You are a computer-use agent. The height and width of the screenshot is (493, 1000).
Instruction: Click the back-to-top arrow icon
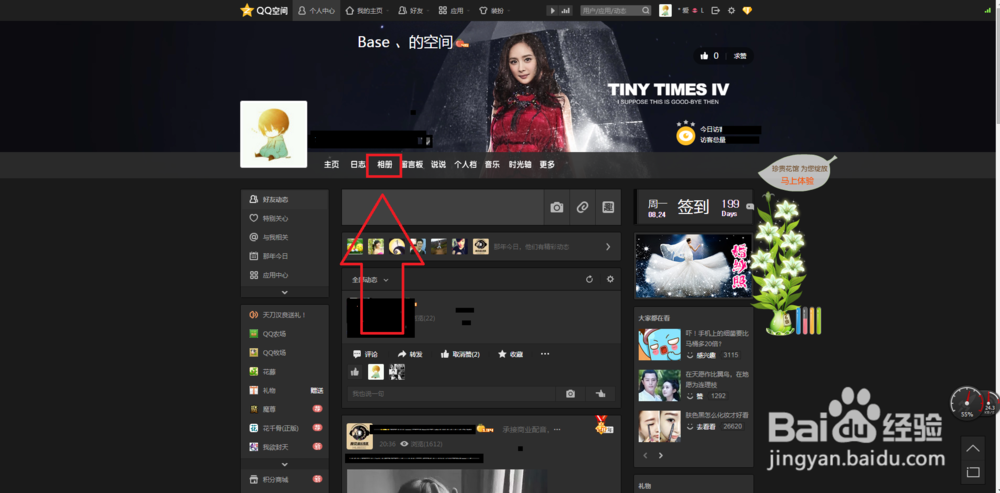coord(973,448)
